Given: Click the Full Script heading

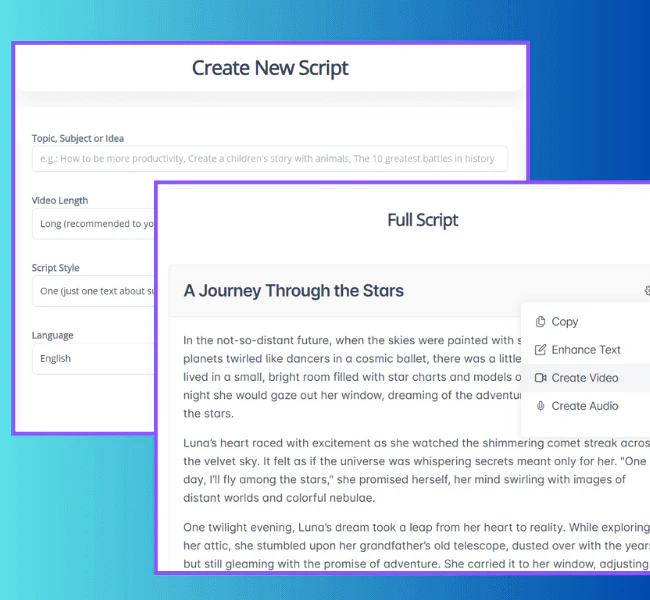Looking at the screenshot, I should (x=422, y=220).
